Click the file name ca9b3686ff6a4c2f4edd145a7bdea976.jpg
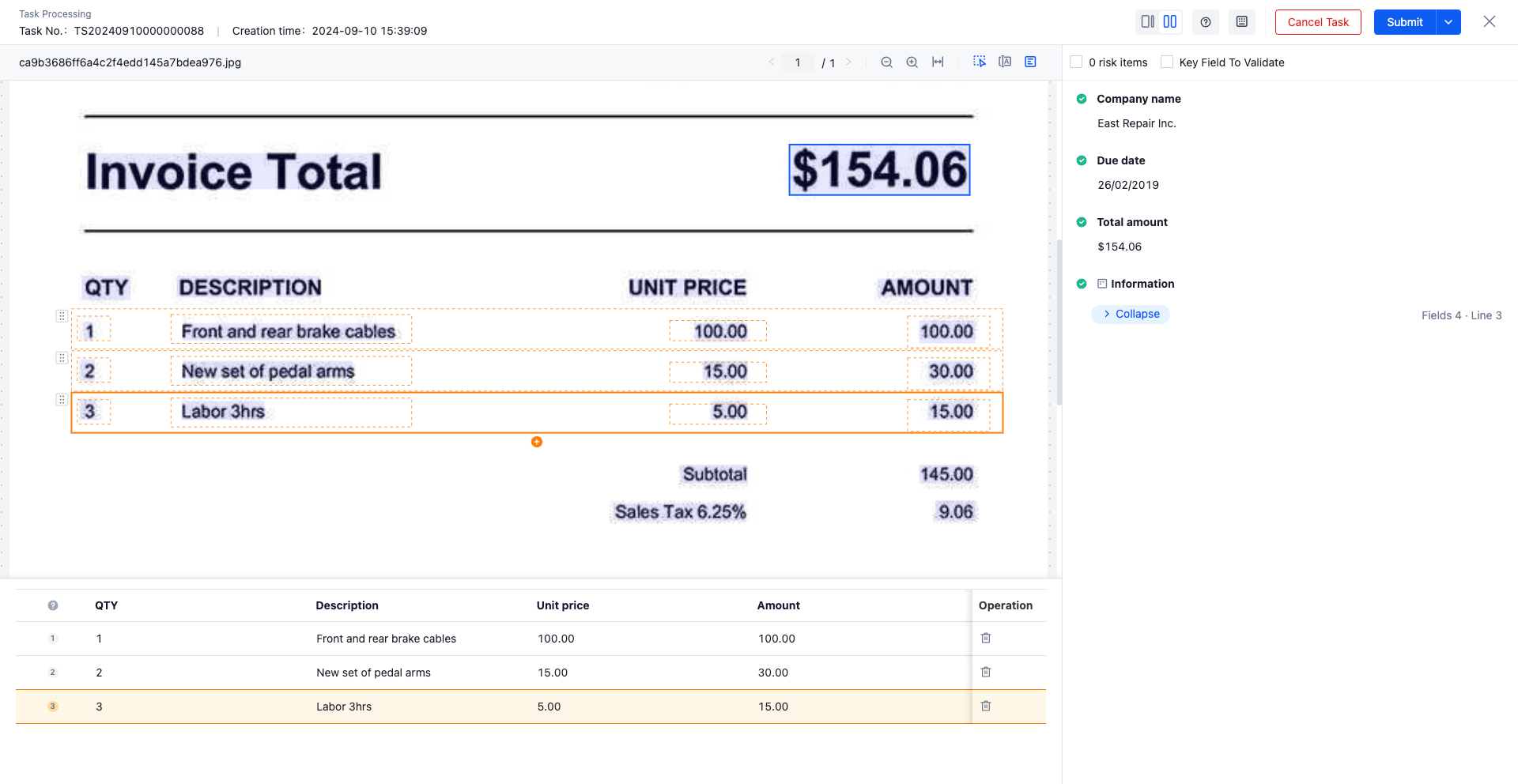Image resolution: width=1518 pixels, height=784 pixels. [130, 62]
